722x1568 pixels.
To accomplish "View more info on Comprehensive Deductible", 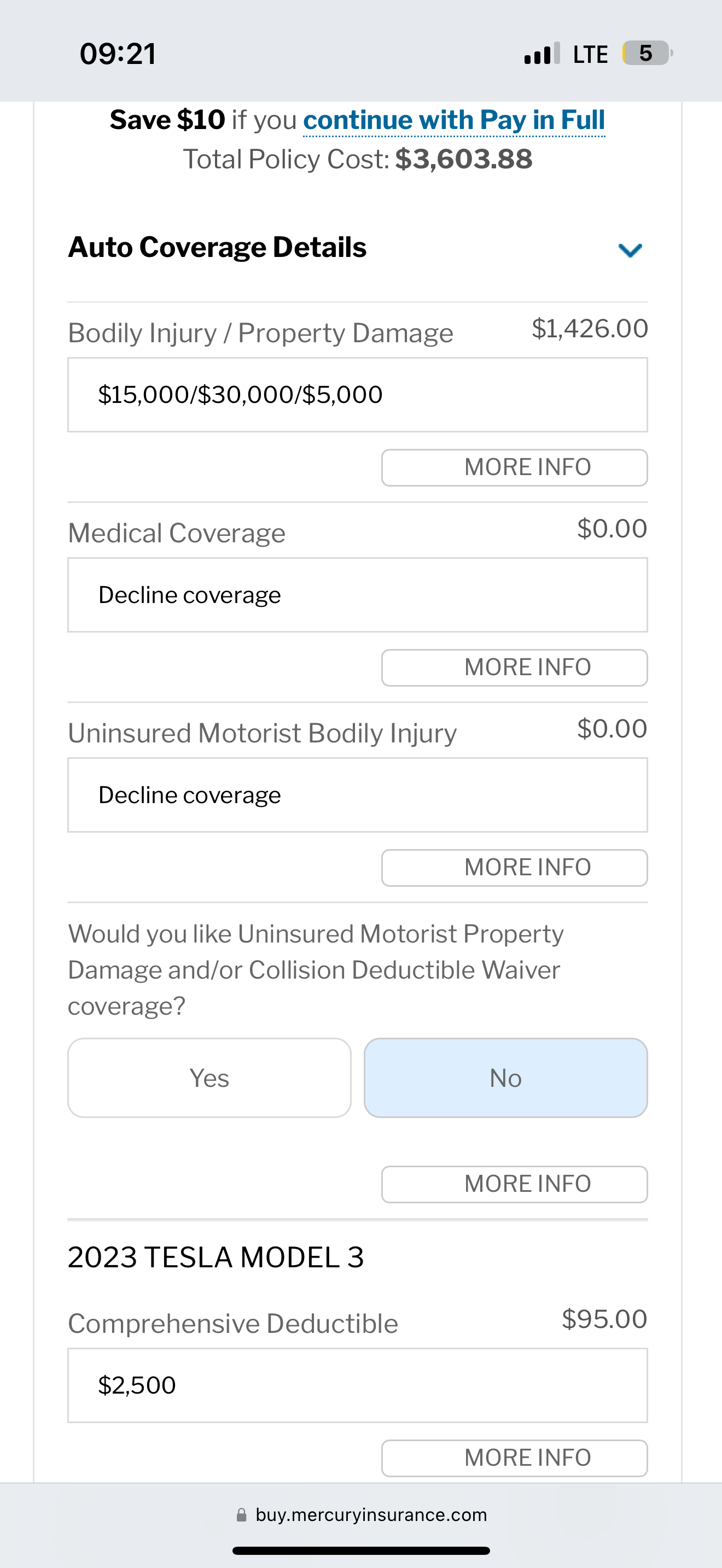I will pos(514,1458).
